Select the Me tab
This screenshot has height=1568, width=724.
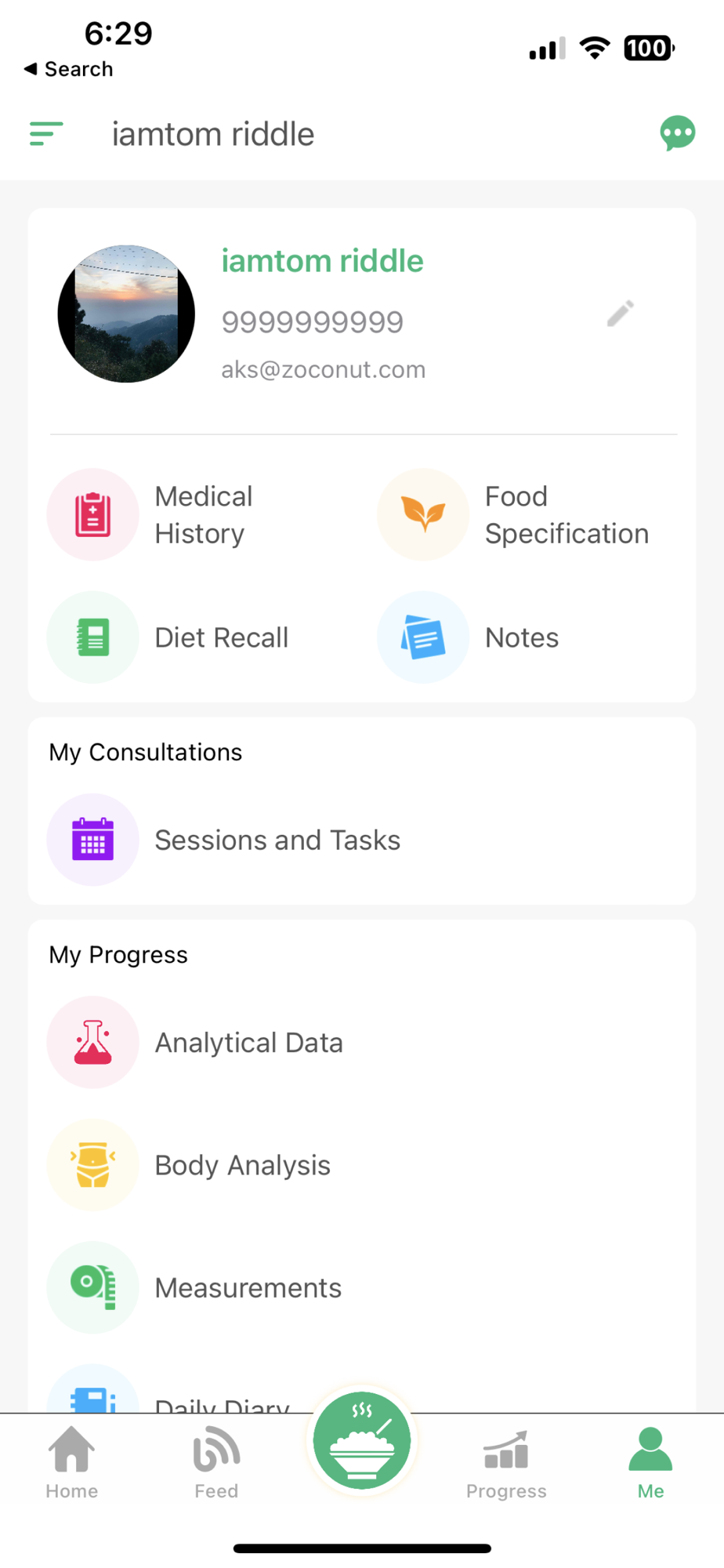(650, 1462)
